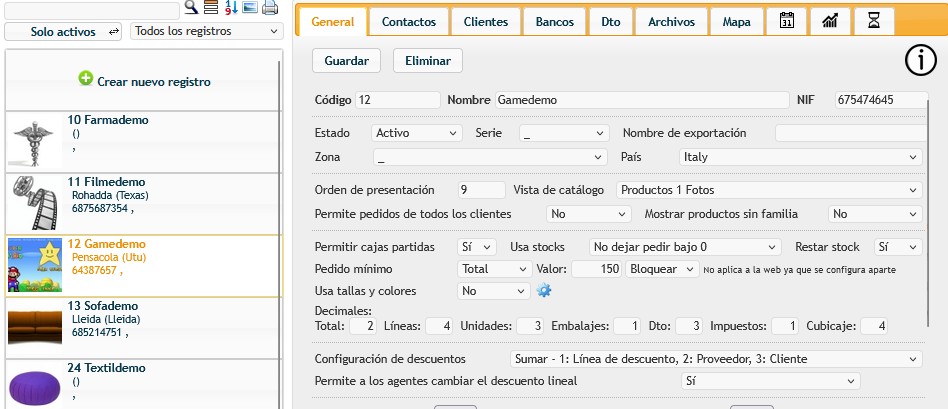Select the 13 Sofademo record name
Image resolution: width=948 pixels, height=409 pixels.
tap(103, 306)
